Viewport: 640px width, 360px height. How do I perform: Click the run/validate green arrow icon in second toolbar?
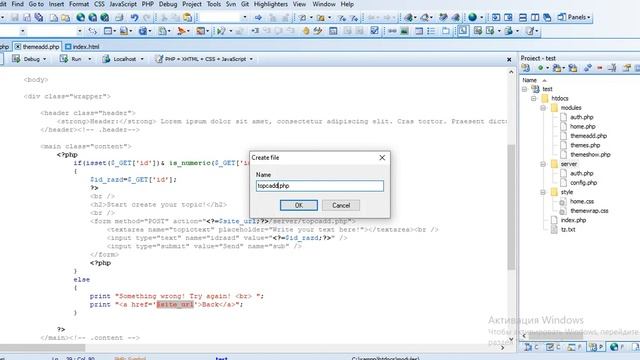(x=221, y=31)
